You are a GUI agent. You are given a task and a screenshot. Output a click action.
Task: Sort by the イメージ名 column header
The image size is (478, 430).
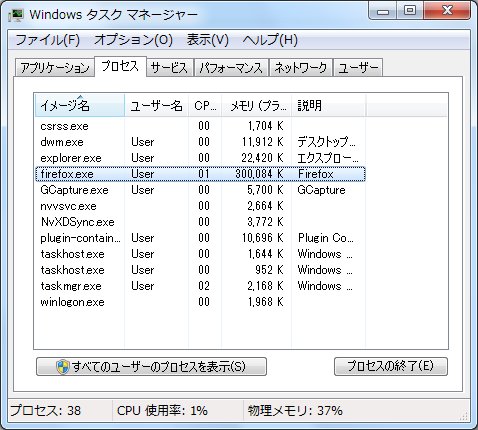80,106
